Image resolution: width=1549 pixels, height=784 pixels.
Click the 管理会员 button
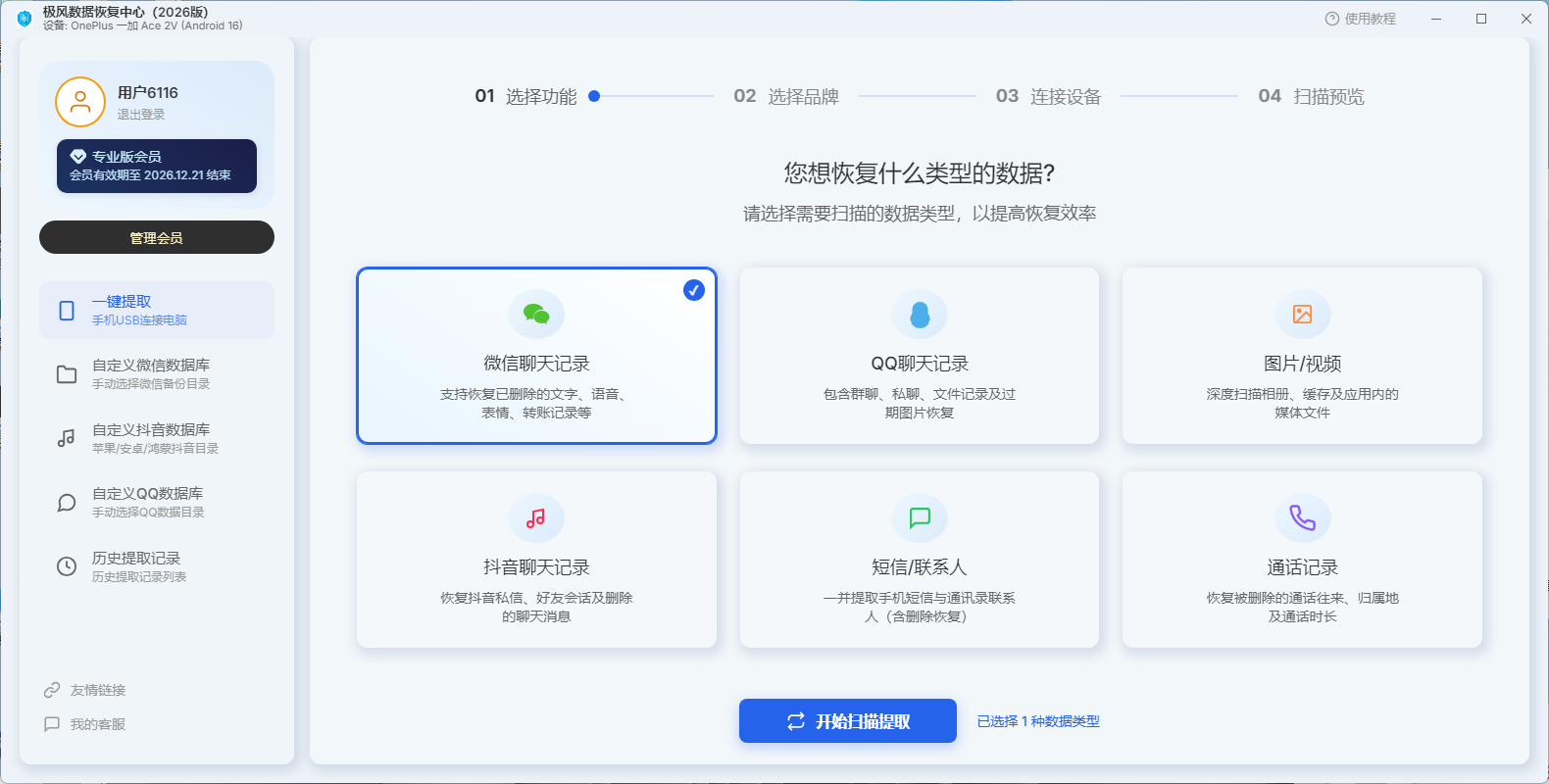pyautogui.click(x=157, y=237)
